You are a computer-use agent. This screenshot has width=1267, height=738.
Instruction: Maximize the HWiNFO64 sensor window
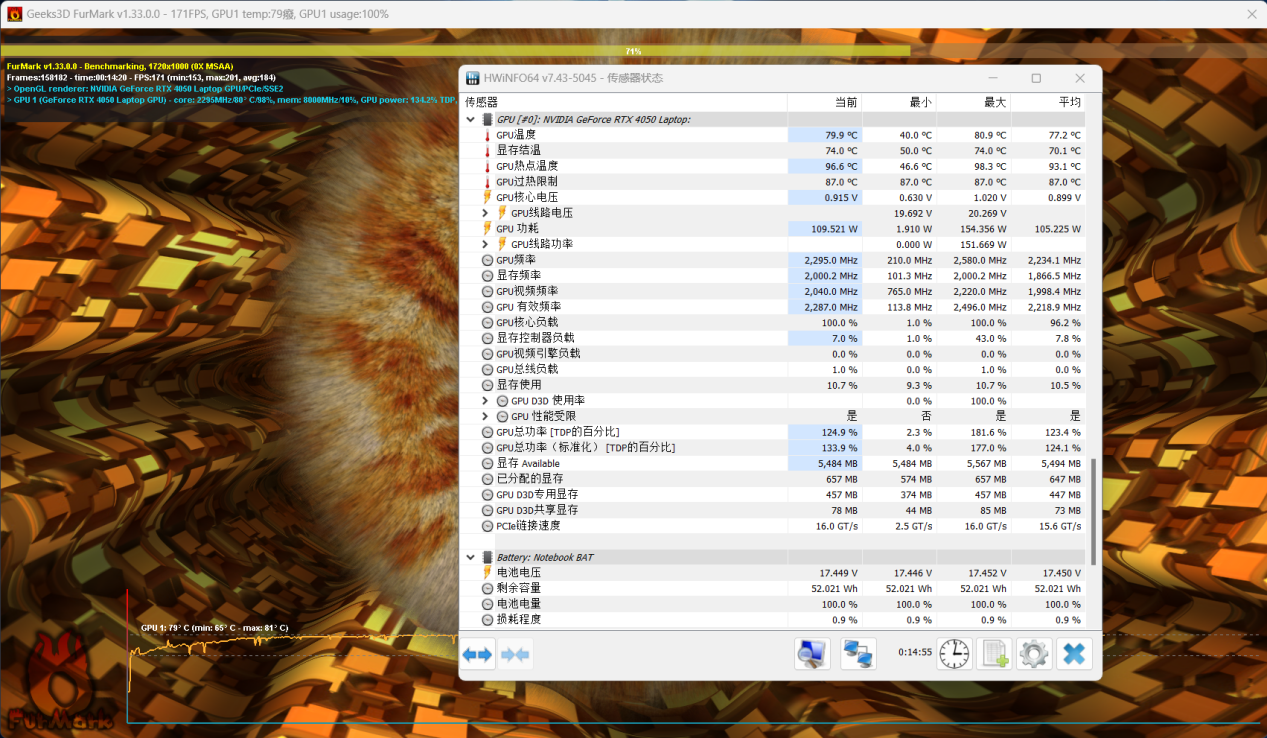(1036, 78)
